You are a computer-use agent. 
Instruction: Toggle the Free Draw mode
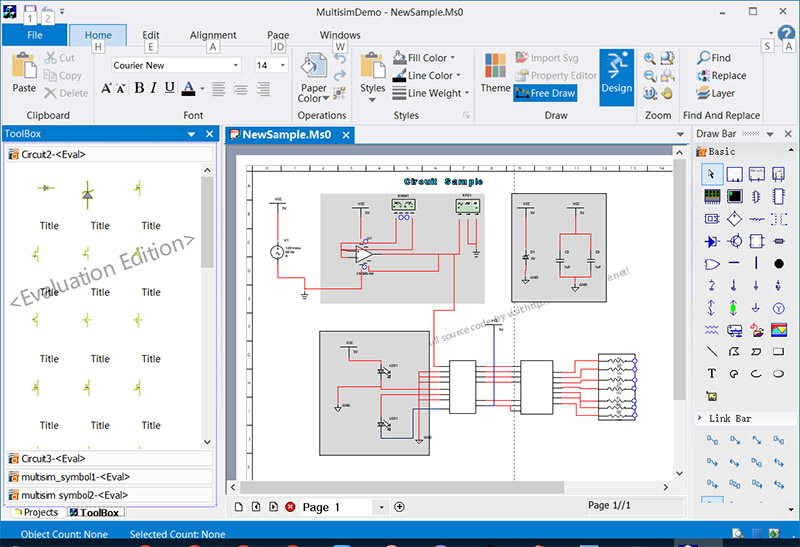coord(545,93)
